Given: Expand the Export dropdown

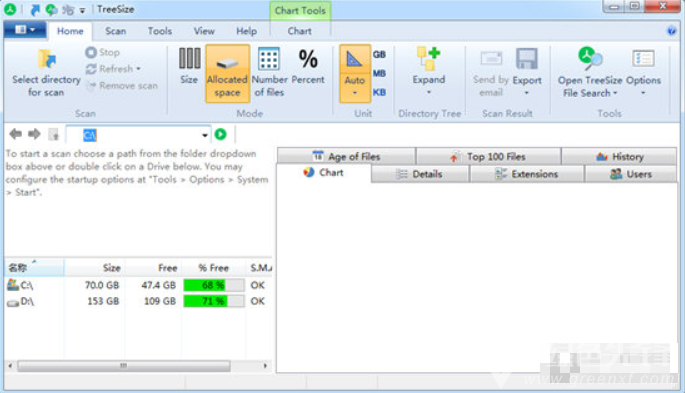Looking at the screenshot, I should coord(526,73).
